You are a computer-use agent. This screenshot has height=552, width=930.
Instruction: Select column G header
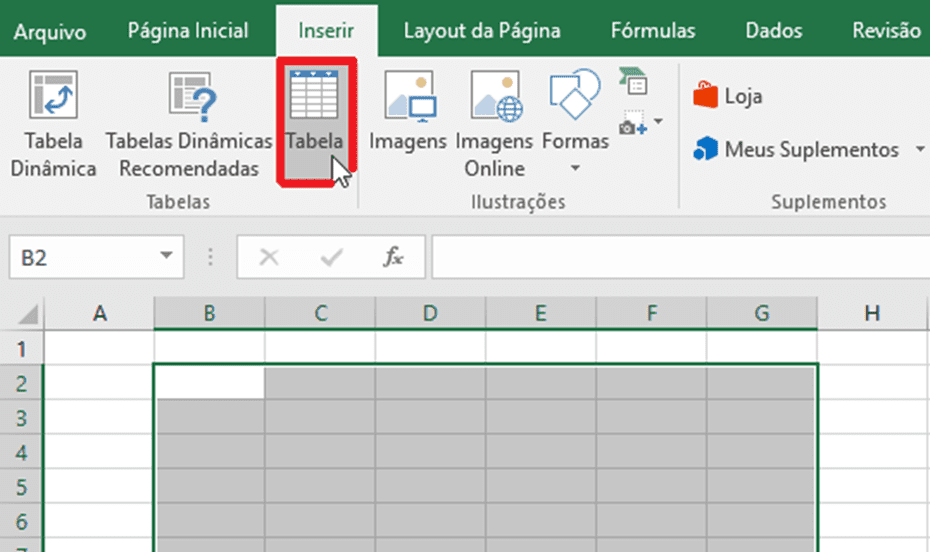coord(762,313)
